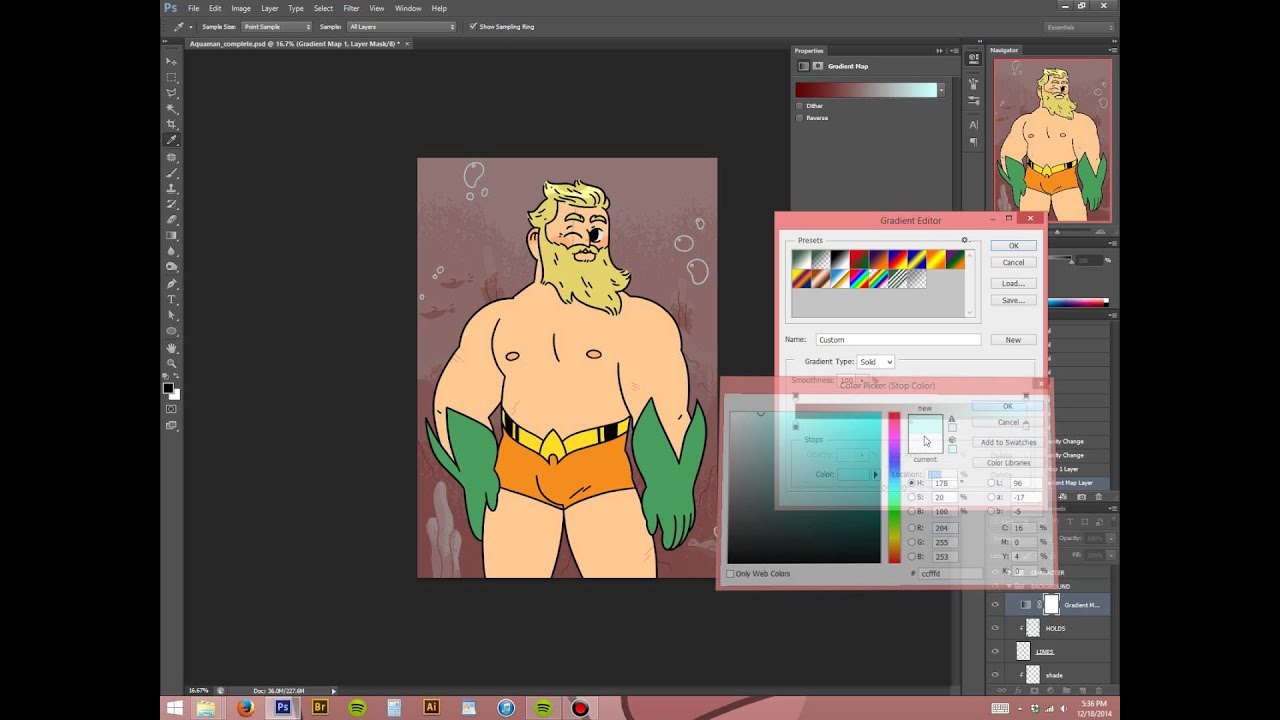
Task: Select the Dodge tool
Action: coord(171,267)
